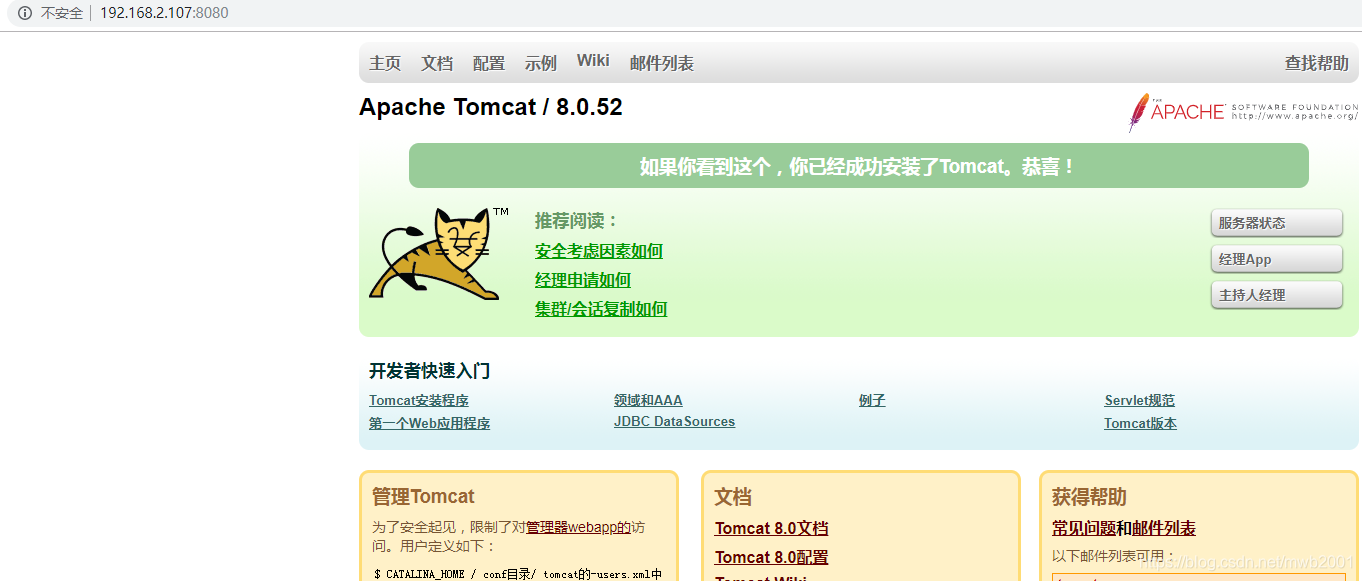The width and height of the screenshot is (1362, 581).
Task: Open the 经理申请如何 link
Action: (583, 280)
